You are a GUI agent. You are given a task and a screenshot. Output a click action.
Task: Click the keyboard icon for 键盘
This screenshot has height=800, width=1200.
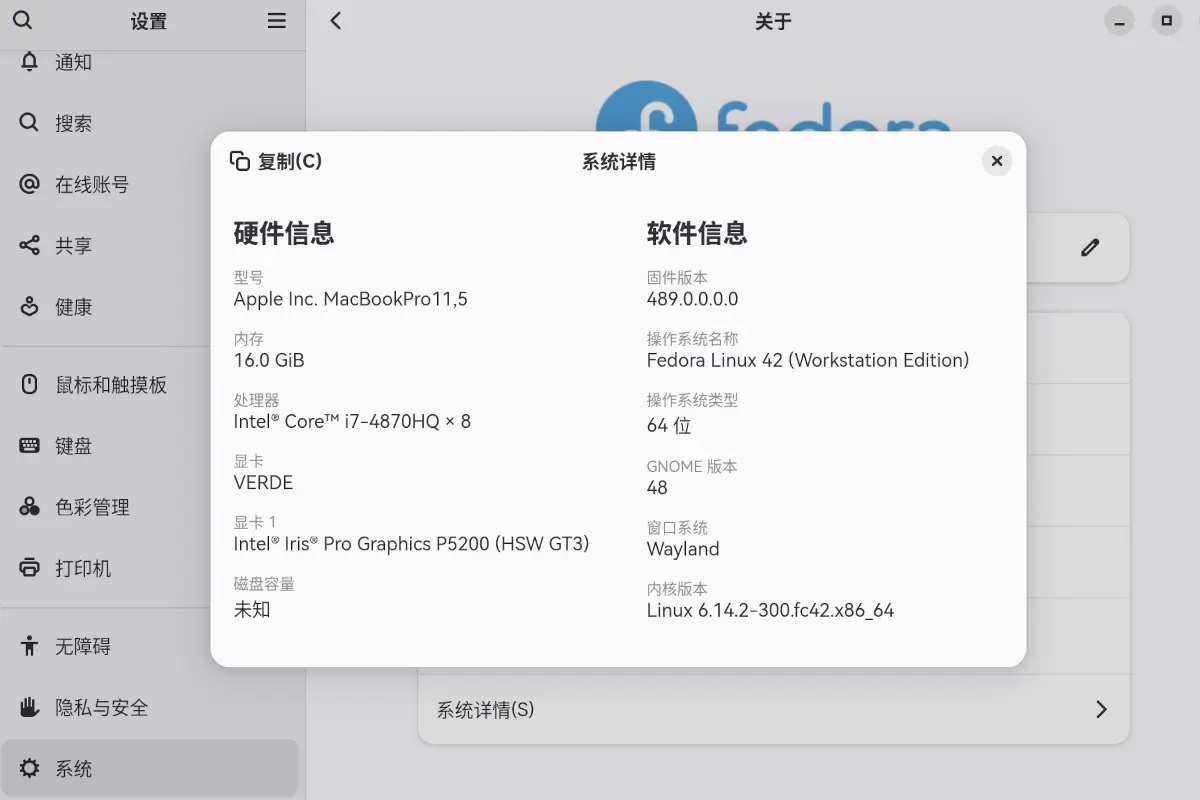29,446
